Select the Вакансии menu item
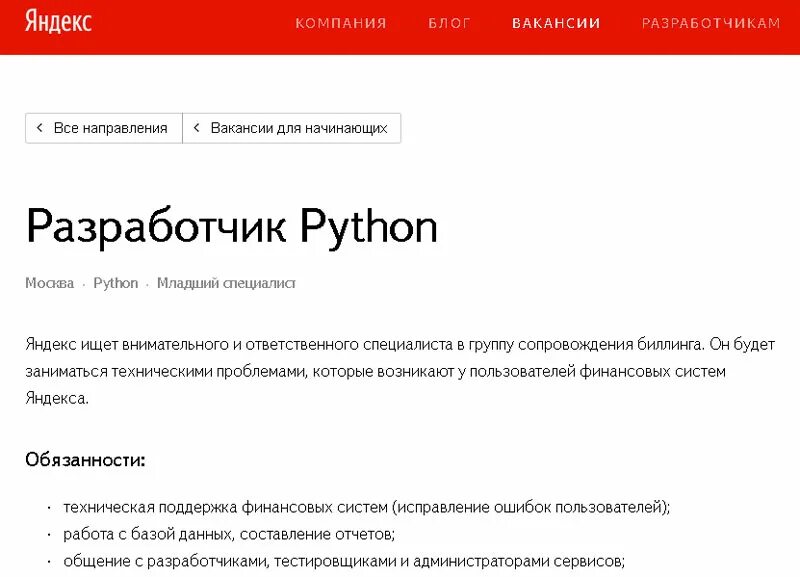Screen dimensions: 800x577 point(556,23)
